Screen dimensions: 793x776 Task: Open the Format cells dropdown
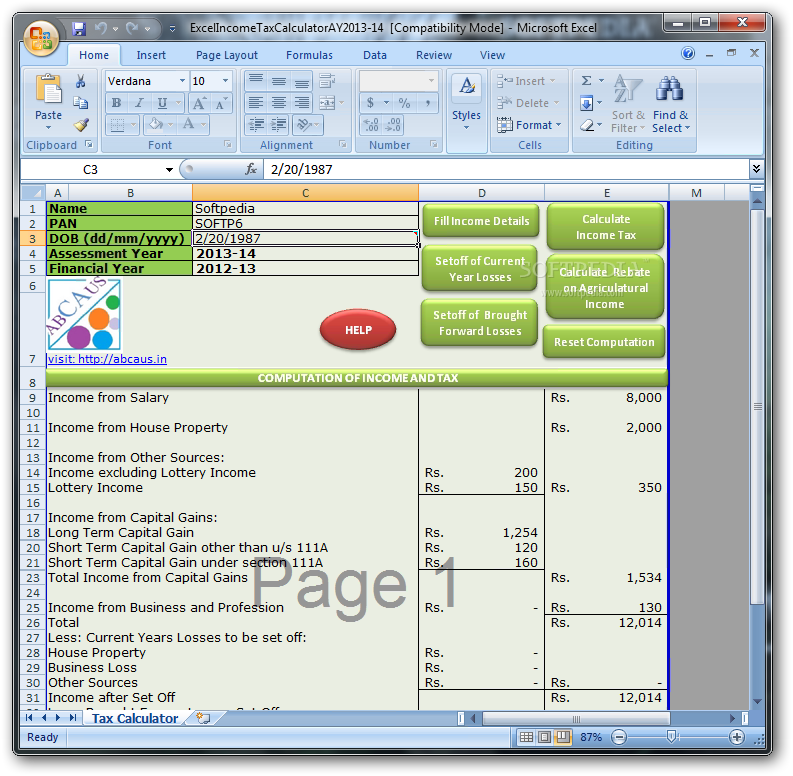[530, 125]
